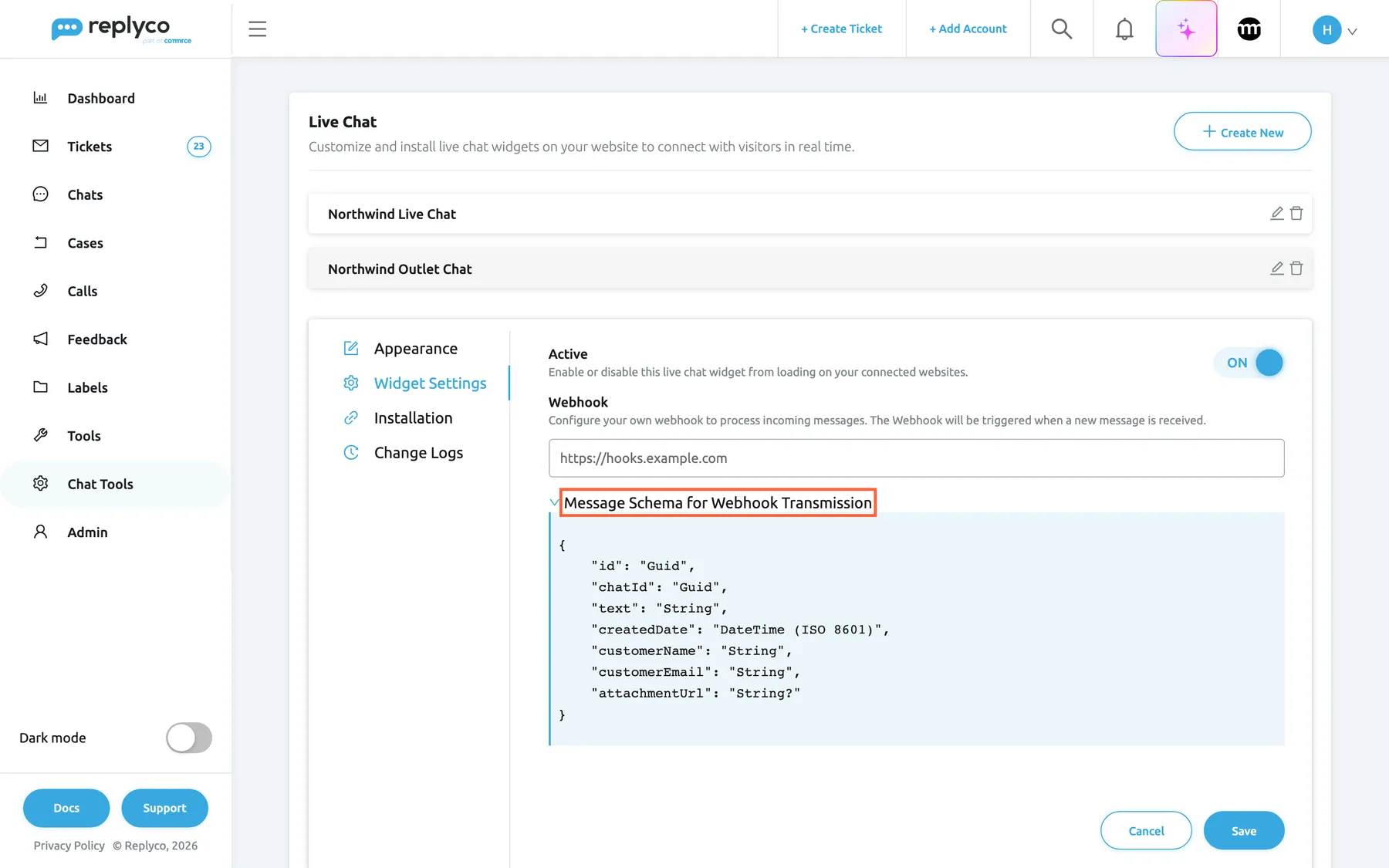Edit Northwind Live Chat with pencil icon
Screen dimensions: 1389x868
tap(1277, 214)
